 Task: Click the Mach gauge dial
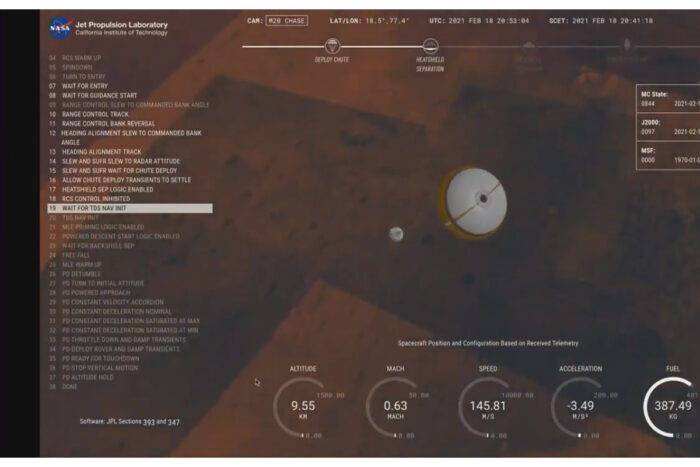[x=395, y=407]
